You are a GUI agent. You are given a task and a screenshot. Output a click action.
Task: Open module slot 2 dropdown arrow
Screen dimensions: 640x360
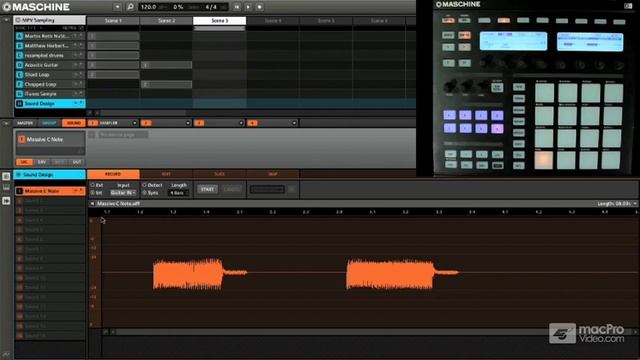pos(188,123)
